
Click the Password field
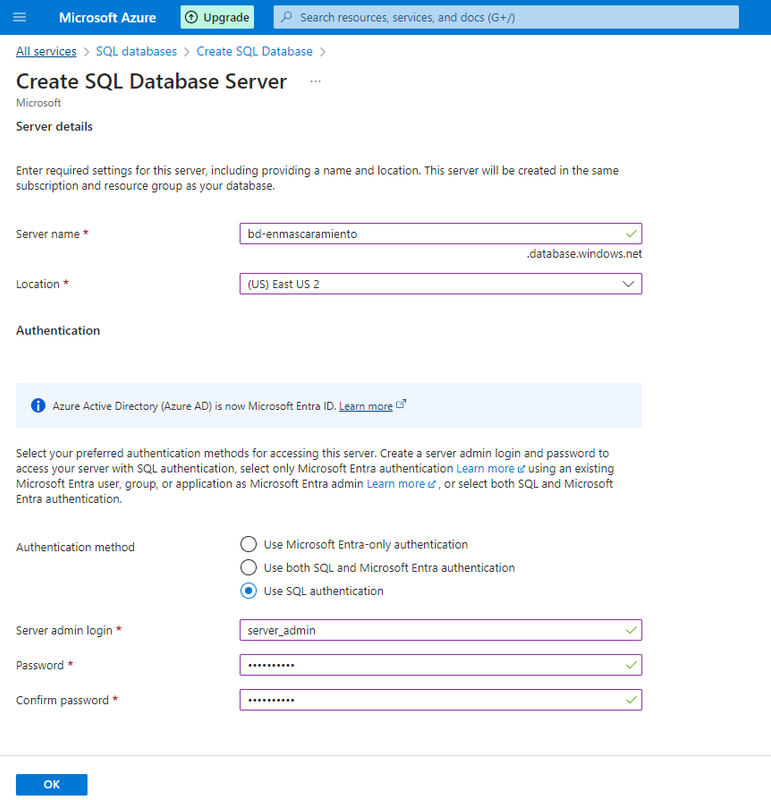point(441,665)
